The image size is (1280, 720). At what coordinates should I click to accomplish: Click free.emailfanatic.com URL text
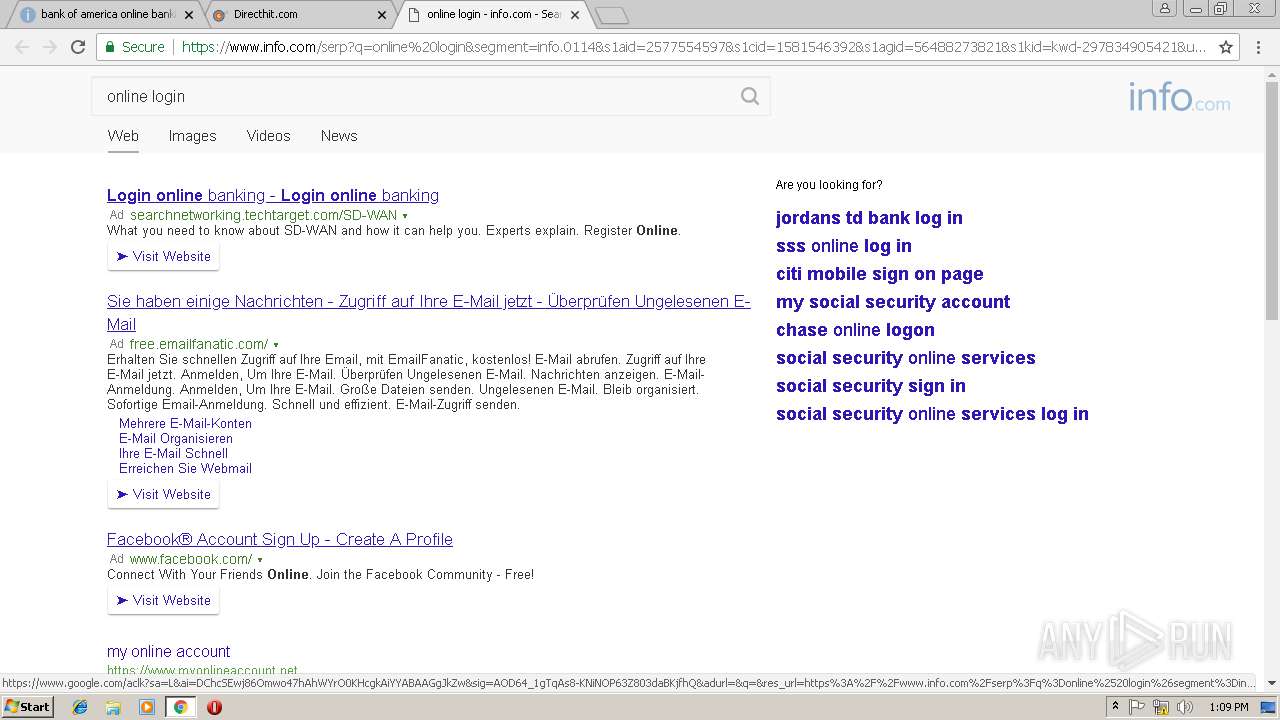pos(199,344)
